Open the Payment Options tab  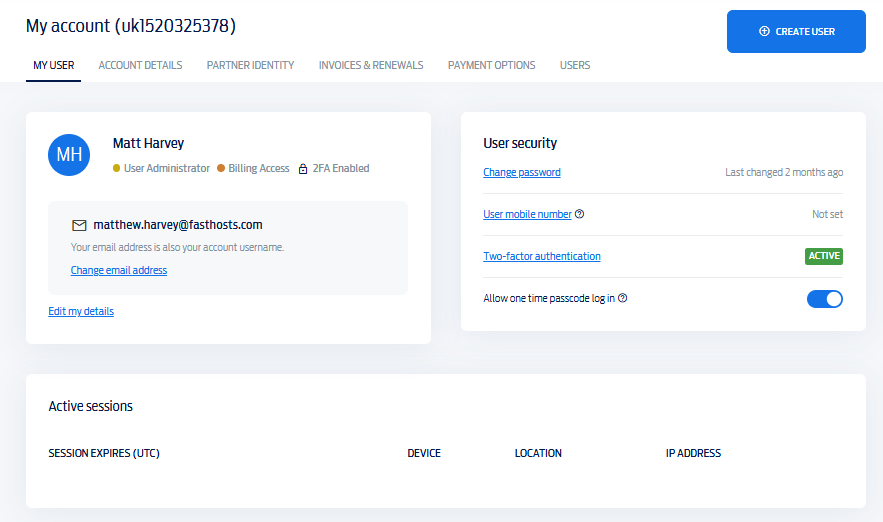pyautogui.click(x=492, y=65)
